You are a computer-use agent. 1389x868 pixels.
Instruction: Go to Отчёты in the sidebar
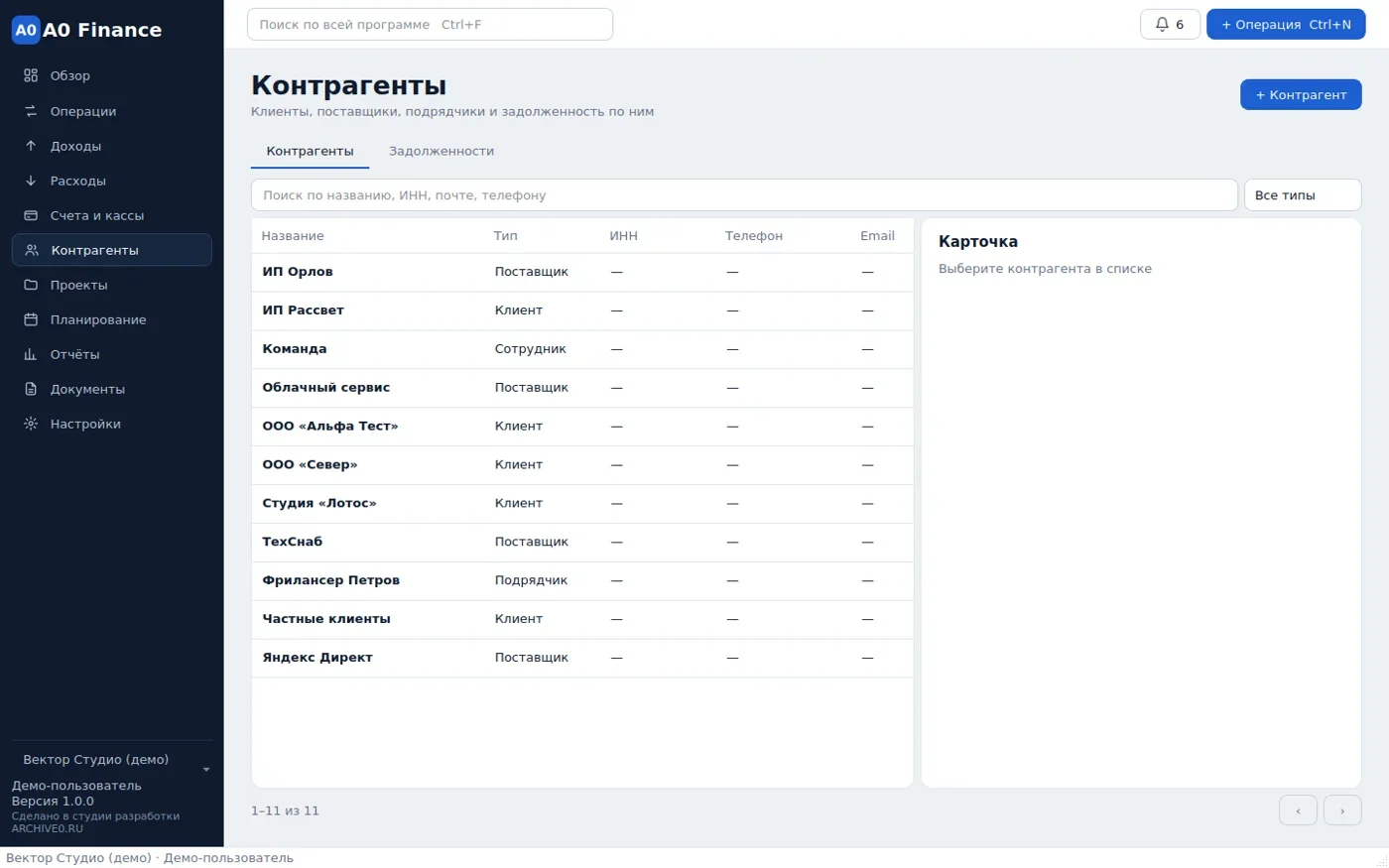[x=112, y=354]
